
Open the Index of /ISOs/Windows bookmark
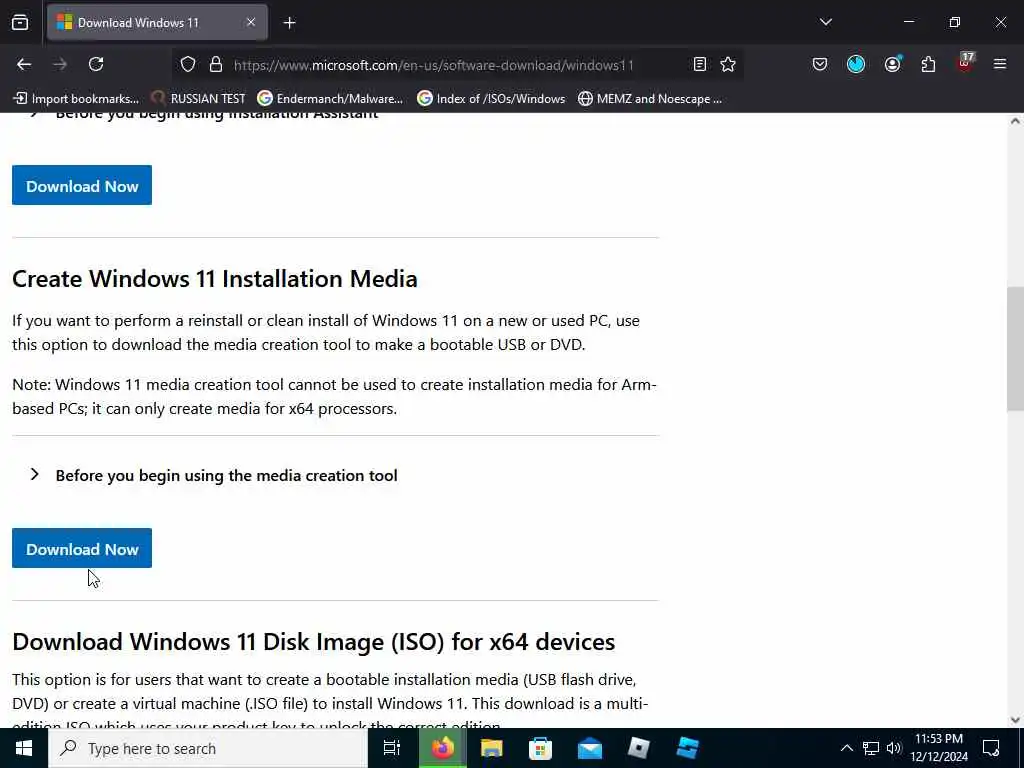491,99
